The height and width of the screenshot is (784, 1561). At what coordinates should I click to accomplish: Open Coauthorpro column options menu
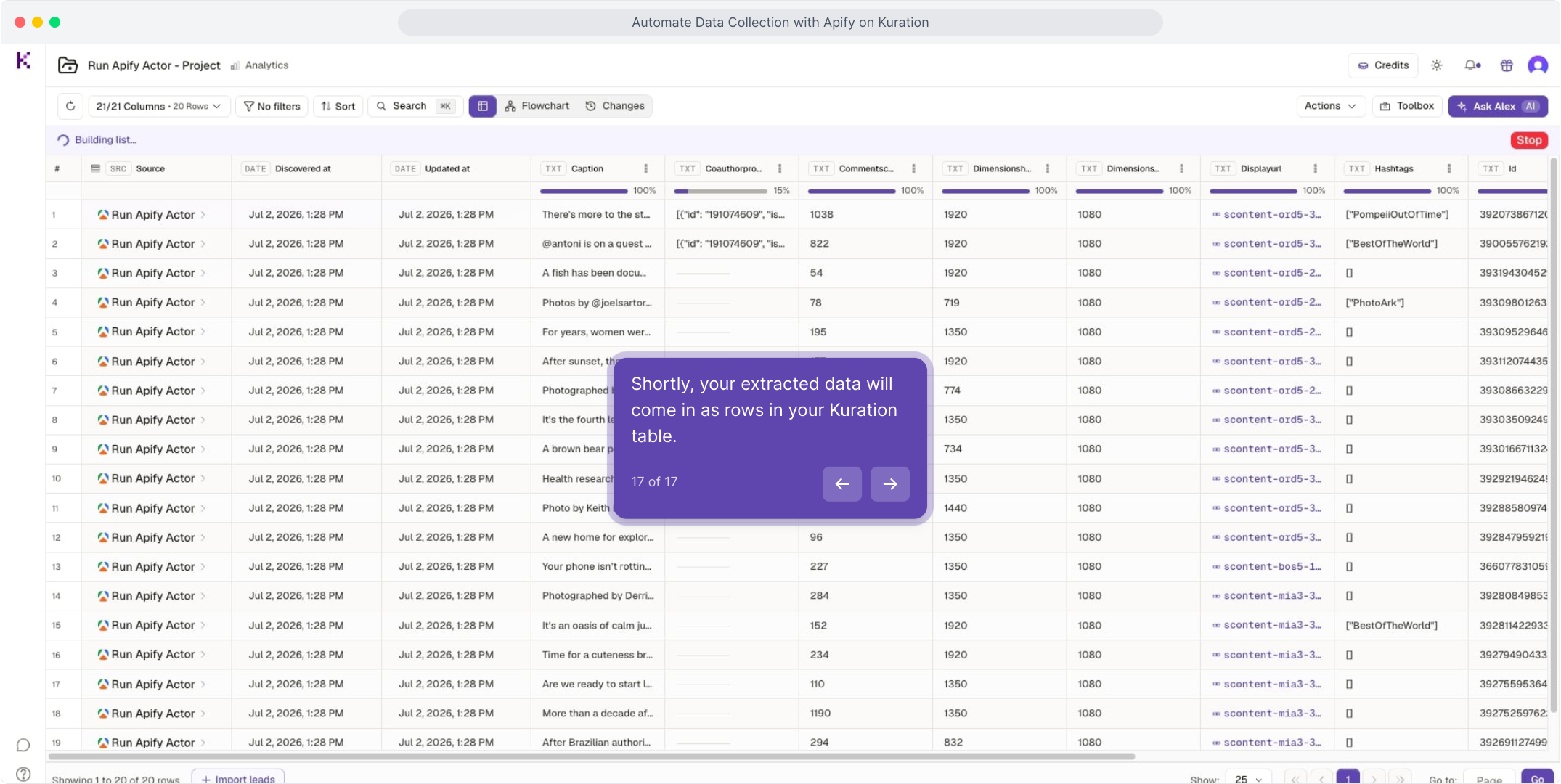click(780, 168)
